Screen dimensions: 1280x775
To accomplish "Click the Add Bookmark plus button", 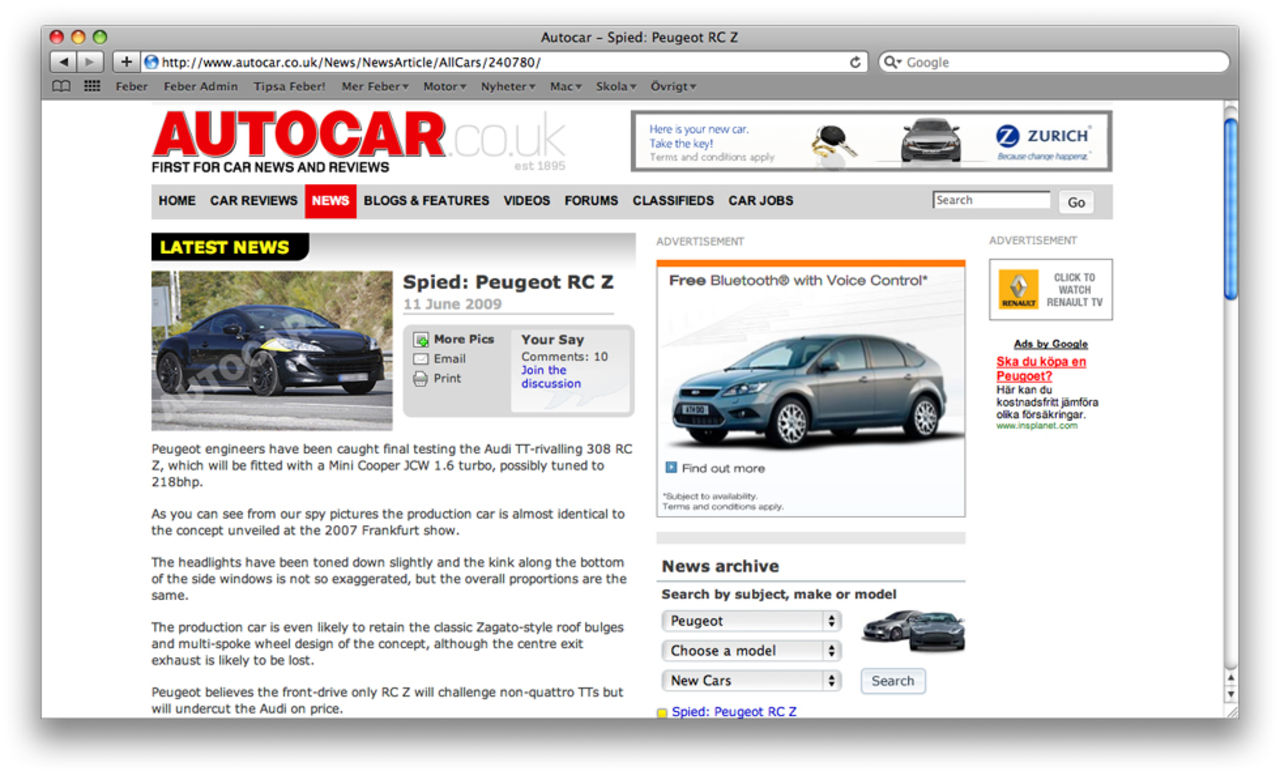I will (126, 62).
